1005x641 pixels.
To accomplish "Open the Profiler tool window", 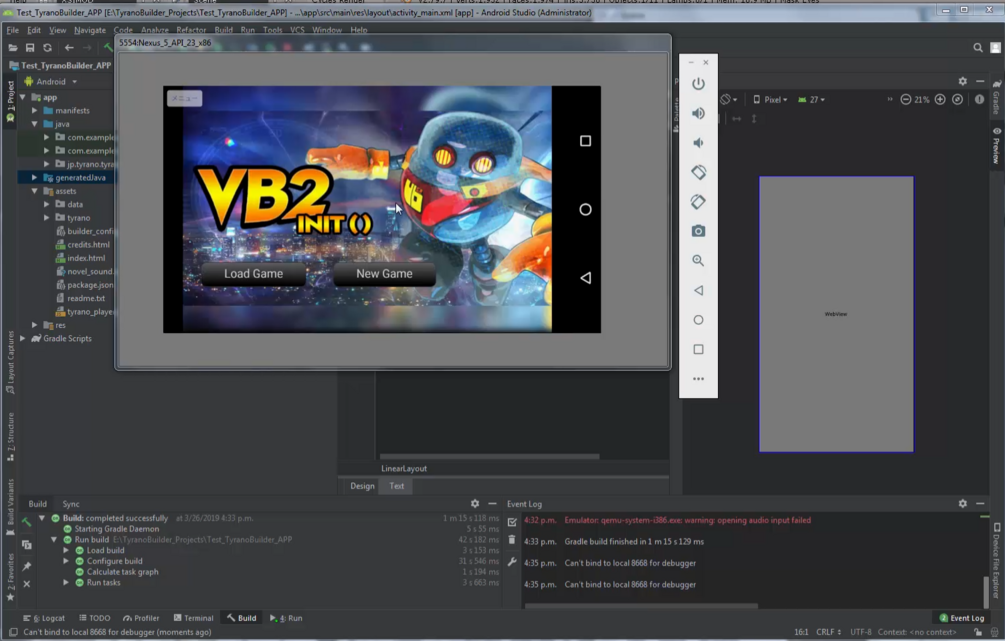I will 141,618.
